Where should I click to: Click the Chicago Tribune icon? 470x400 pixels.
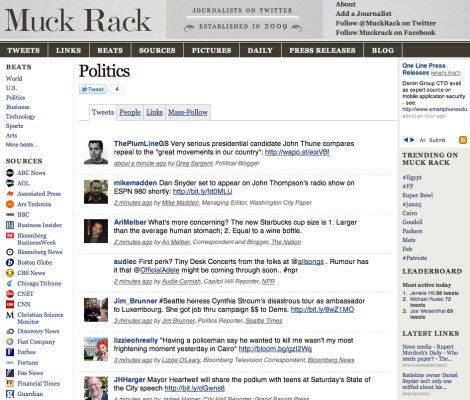[10, 283]
